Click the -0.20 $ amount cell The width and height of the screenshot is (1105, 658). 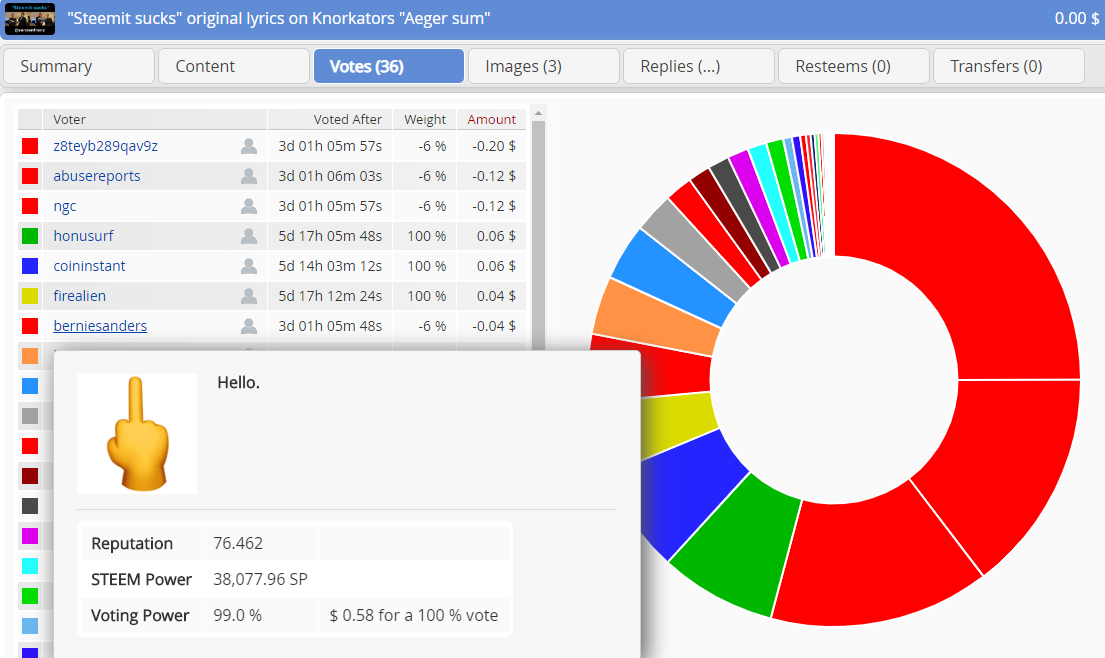pyautogui.click(x=493, y=146)
